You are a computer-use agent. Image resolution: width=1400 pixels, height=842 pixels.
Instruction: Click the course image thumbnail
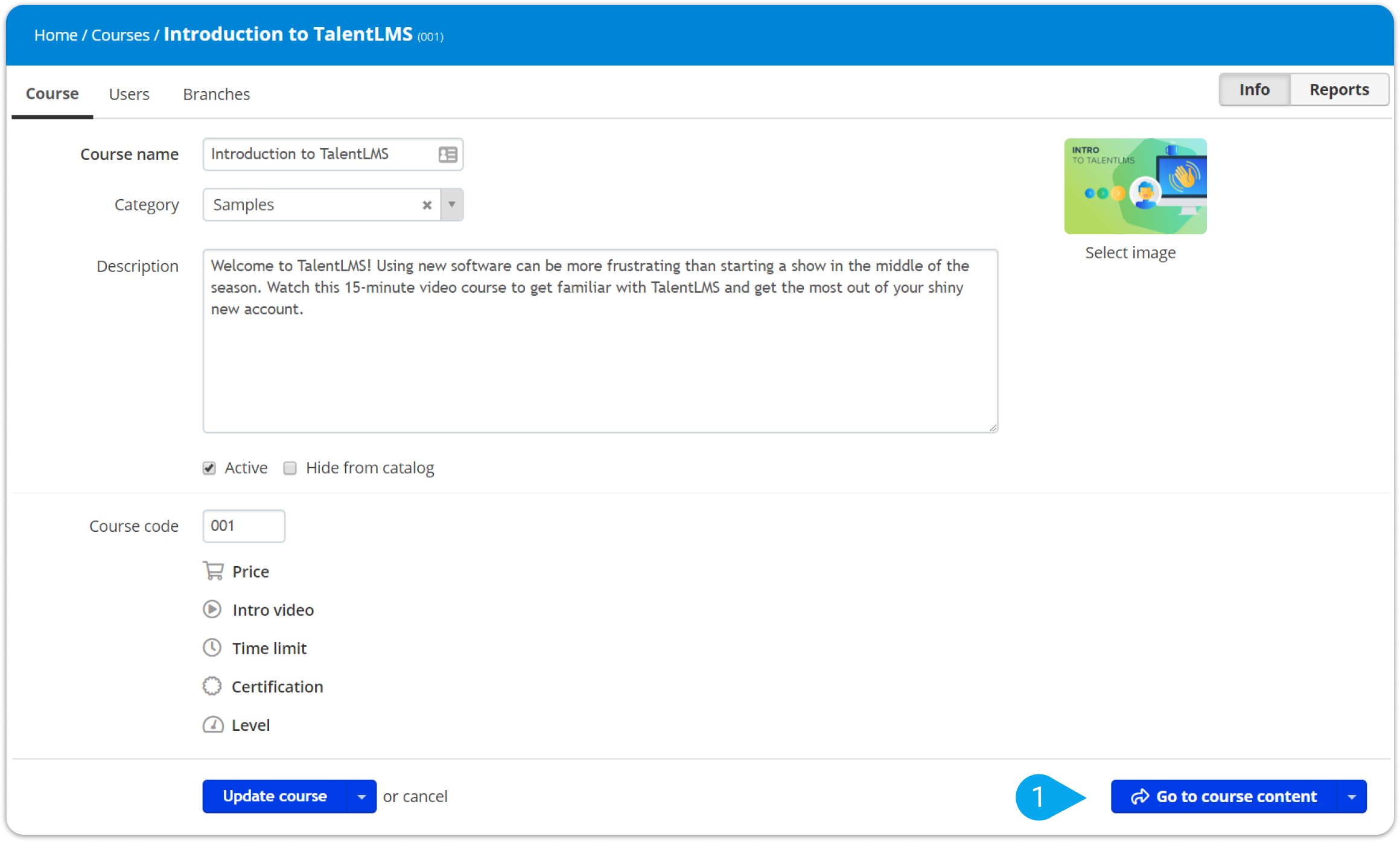point(1136,186)
